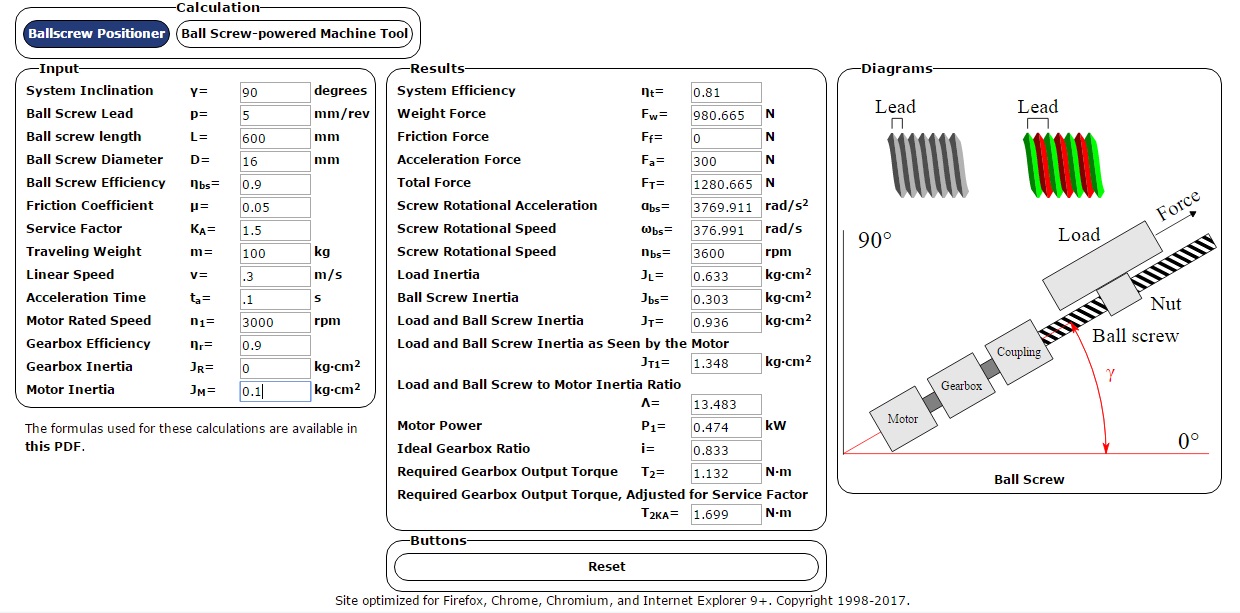Viewport: 1240px width, 613px height.
Task: Select the Ideal Gearbox Ratio result
Action: pyautogui.click(x=727, y=450)
